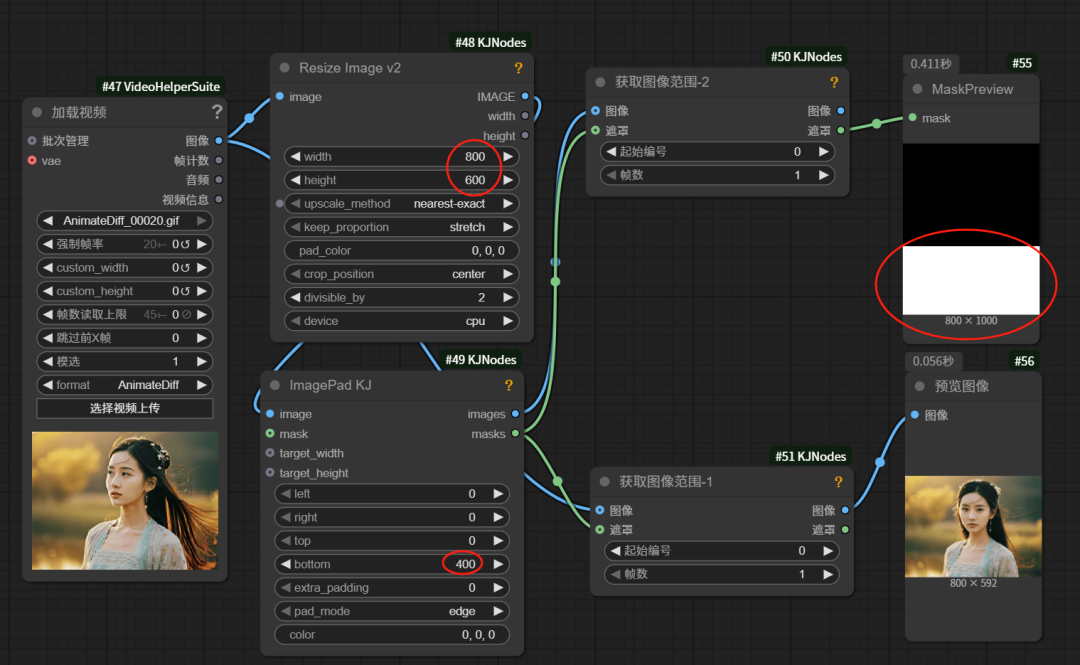Open the pad_mode dropdown set to edge
The height and width of the screenshot is (665, 1080).
click(391, 611)
